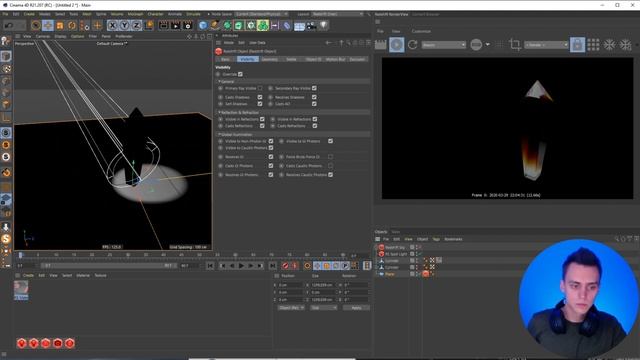Image resolution: width=640 pixels, height=360 pixels.
Task: Toggle the Z axis lock
Action: pos(136,26)
